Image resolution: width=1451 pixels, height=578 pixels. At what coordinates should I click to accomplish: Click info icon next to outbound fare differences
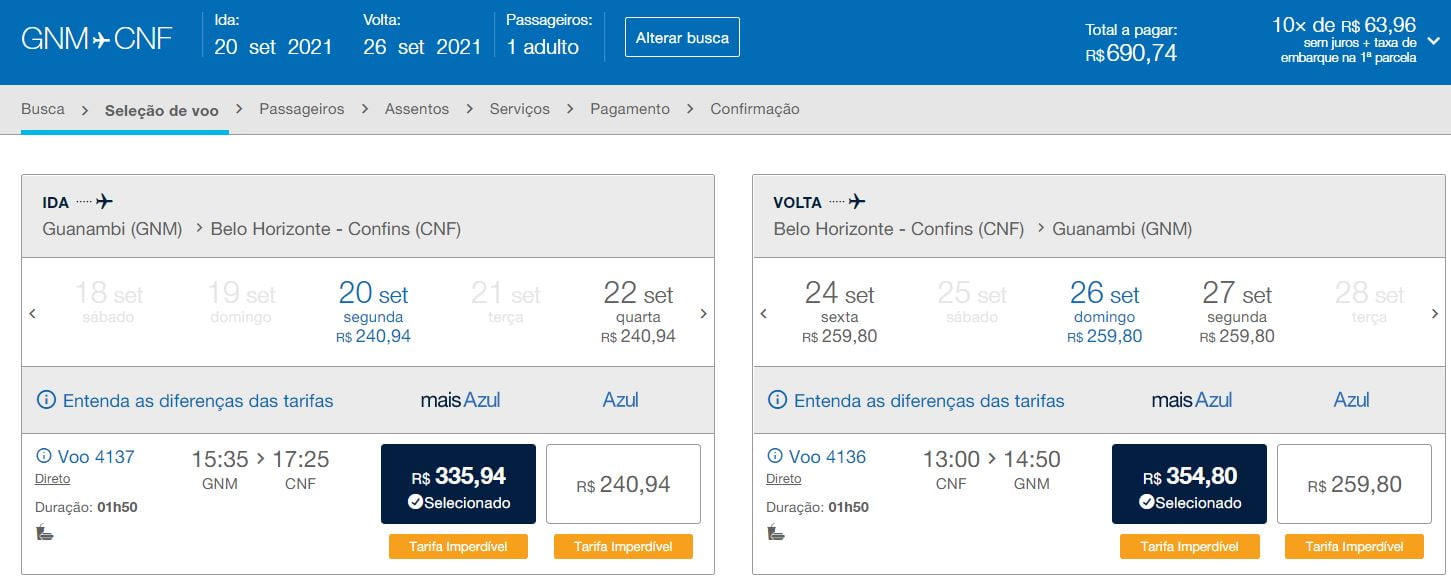(x=46, y=400)
